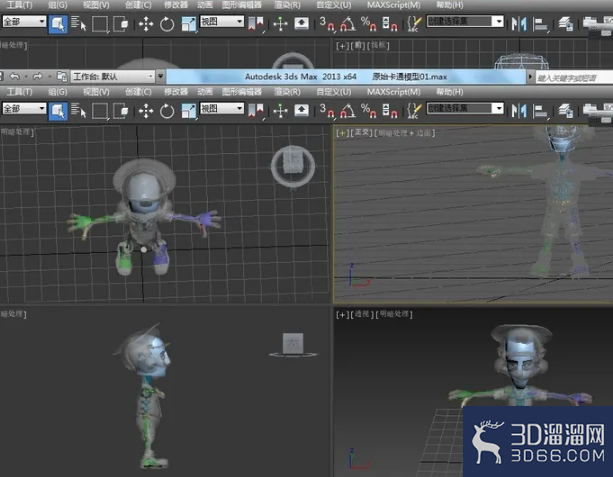Click Use Pivot Point Center in toolbar beneath the title bar
The height and width of the screenshot is (477, 613).
coord(256,111)
